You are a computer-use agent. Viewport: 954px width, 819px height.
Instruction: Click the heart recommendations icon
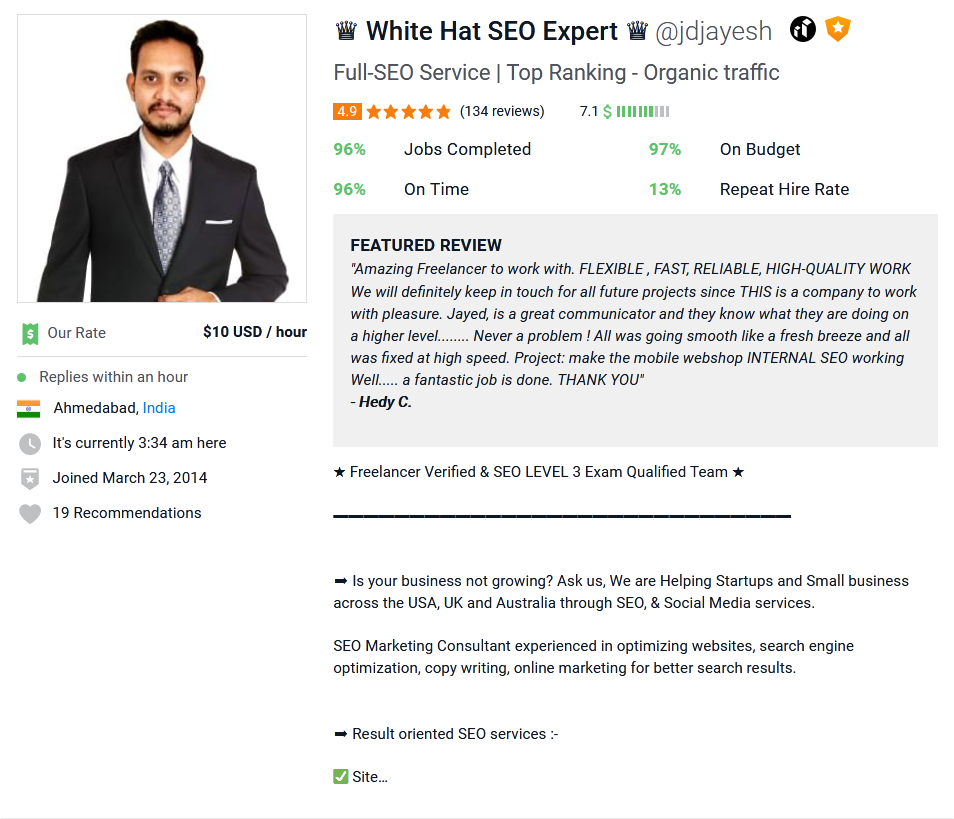(30, 514)
